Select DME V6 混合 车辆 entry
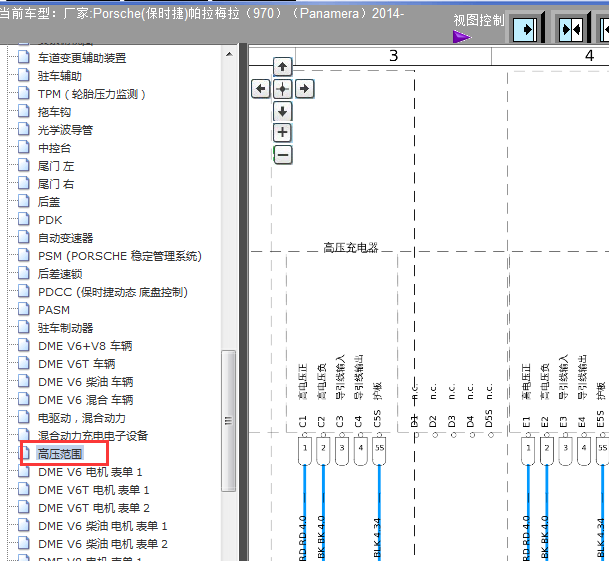The image size is (609, 561). [x=86, y=400]
